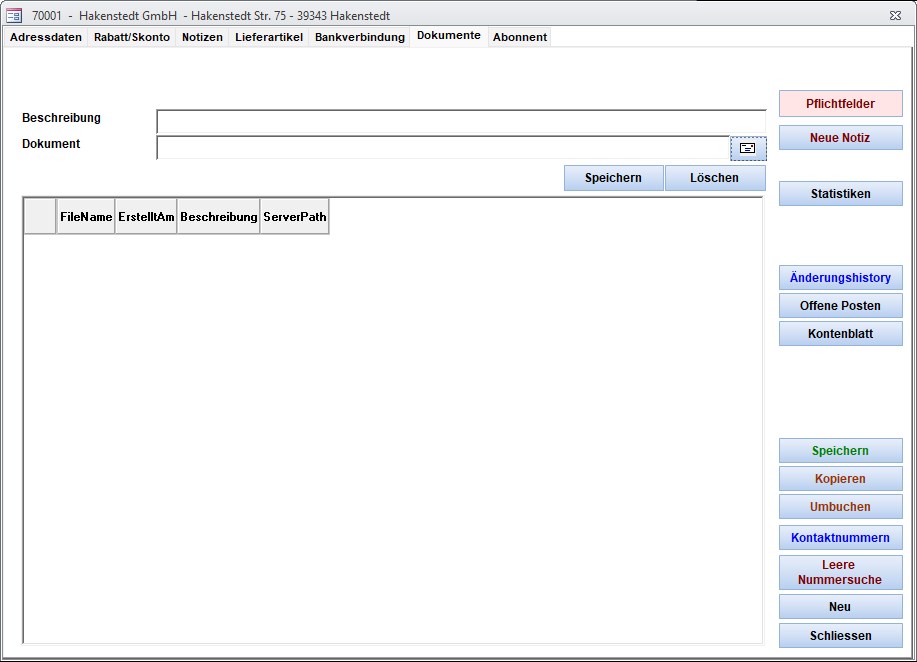Switch to the Abonnent tab
This screenshot has width=917, height=662.
coord(520,37)
